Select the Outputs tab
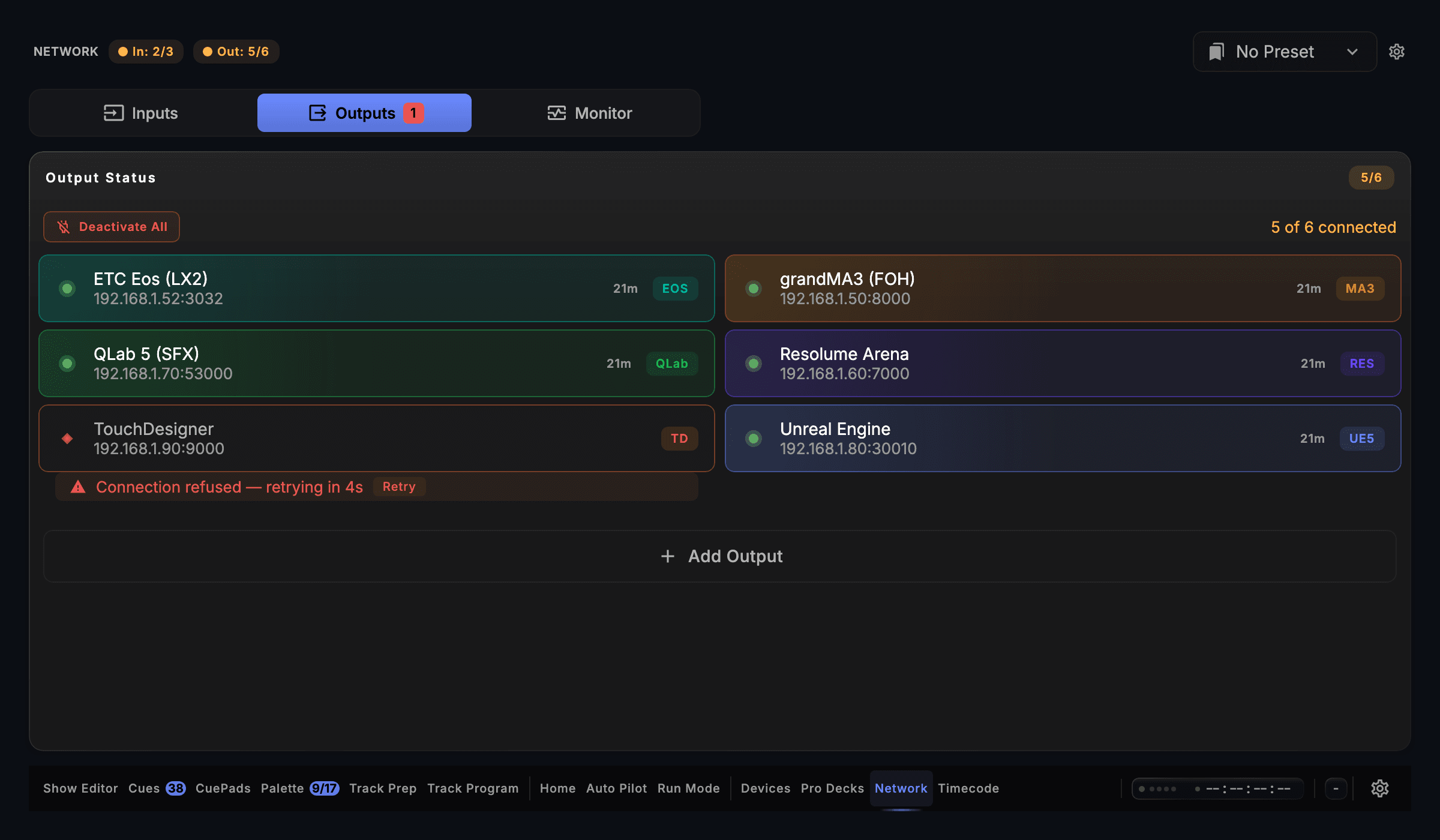The height and width of the screenshot is (840, 1440). 364,113
